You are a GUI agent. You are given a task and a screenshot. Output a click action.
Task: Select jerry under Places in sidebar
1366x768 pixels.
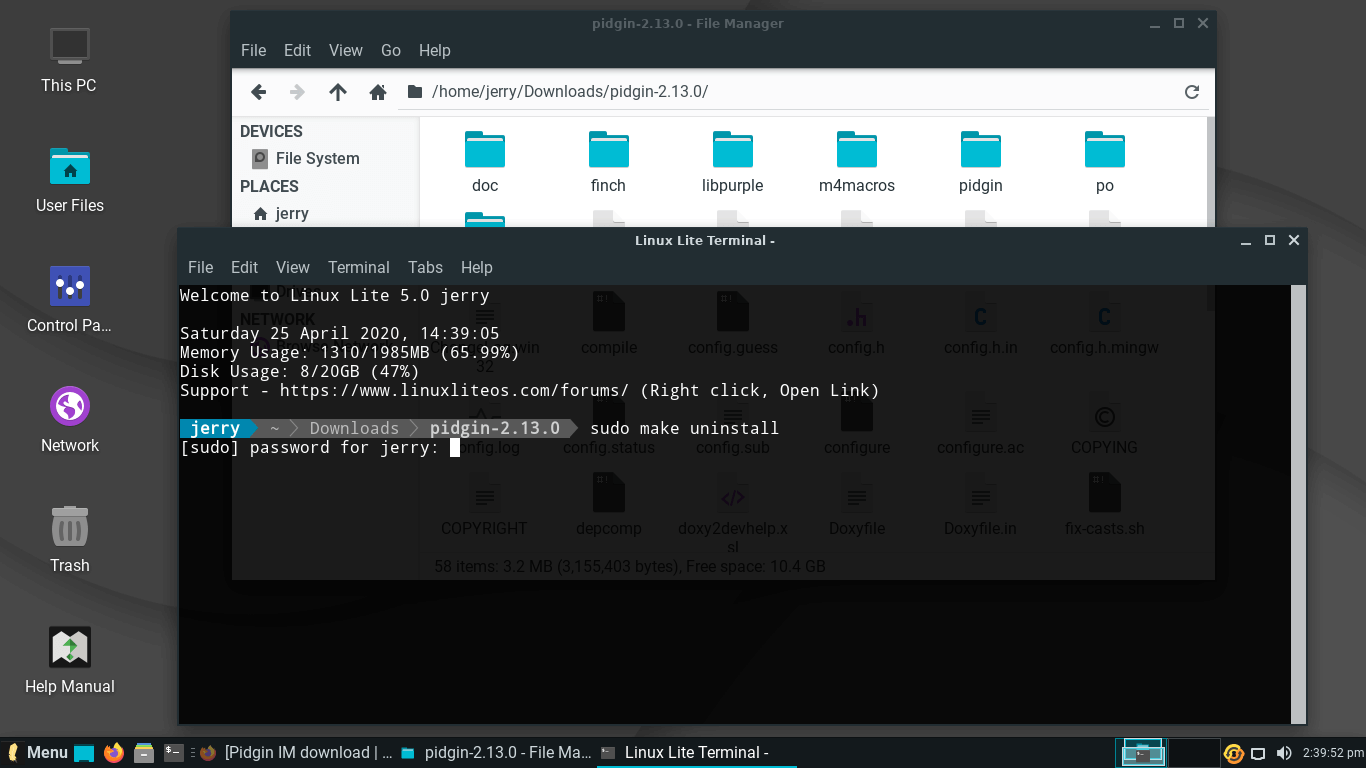coord(291,213)
